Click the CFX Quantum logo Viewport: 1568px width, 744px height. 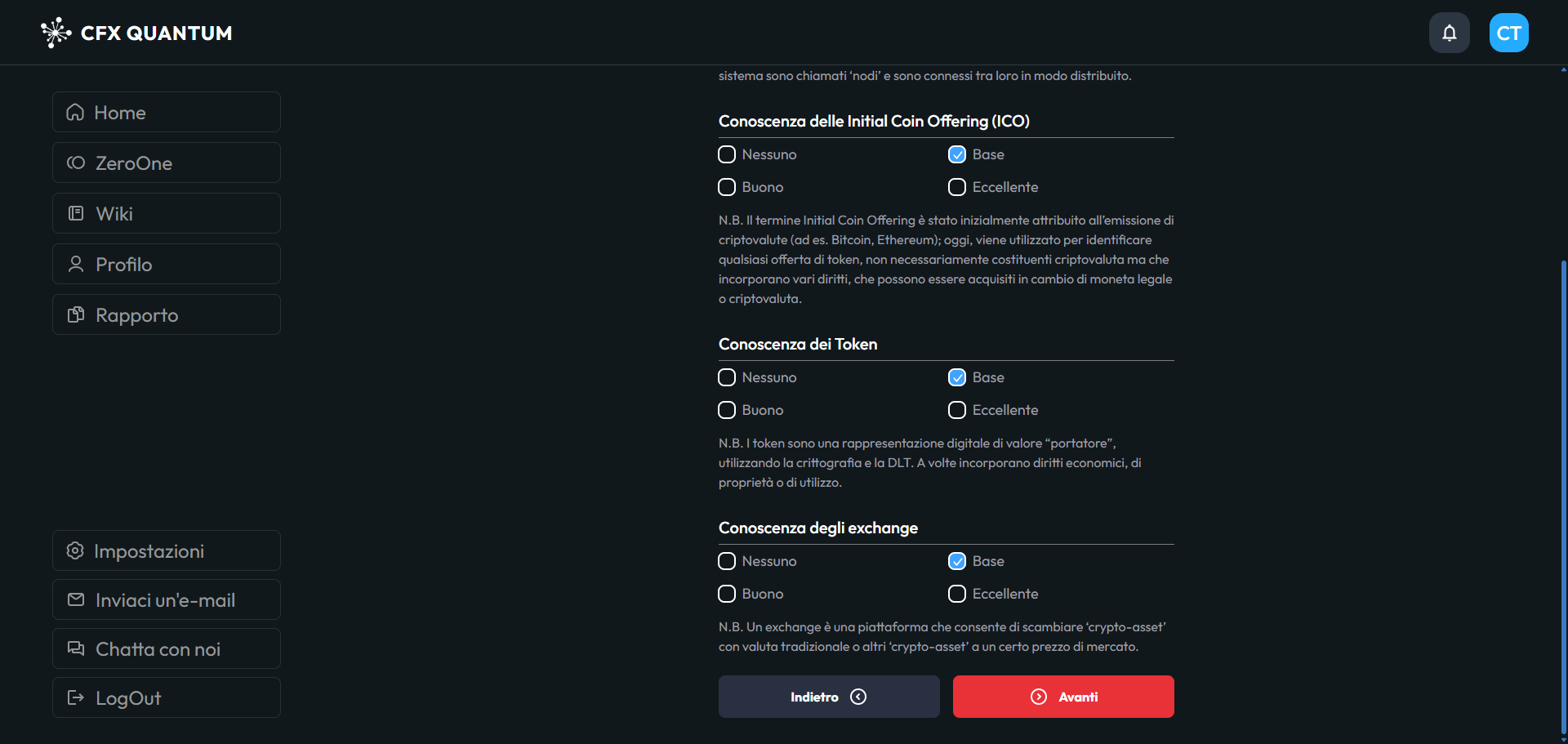coord(136,33)
